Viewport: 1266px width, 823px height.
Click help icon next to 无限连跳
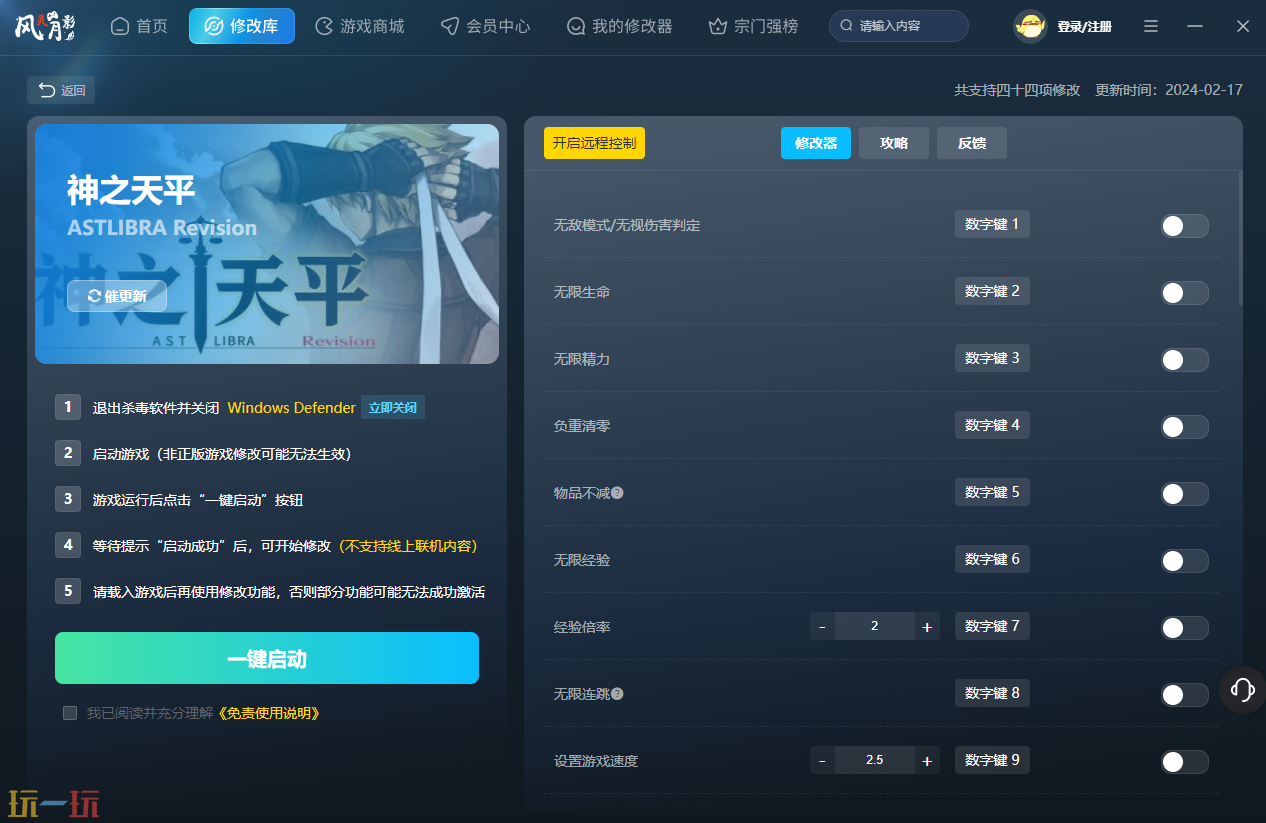coord(617,694)
